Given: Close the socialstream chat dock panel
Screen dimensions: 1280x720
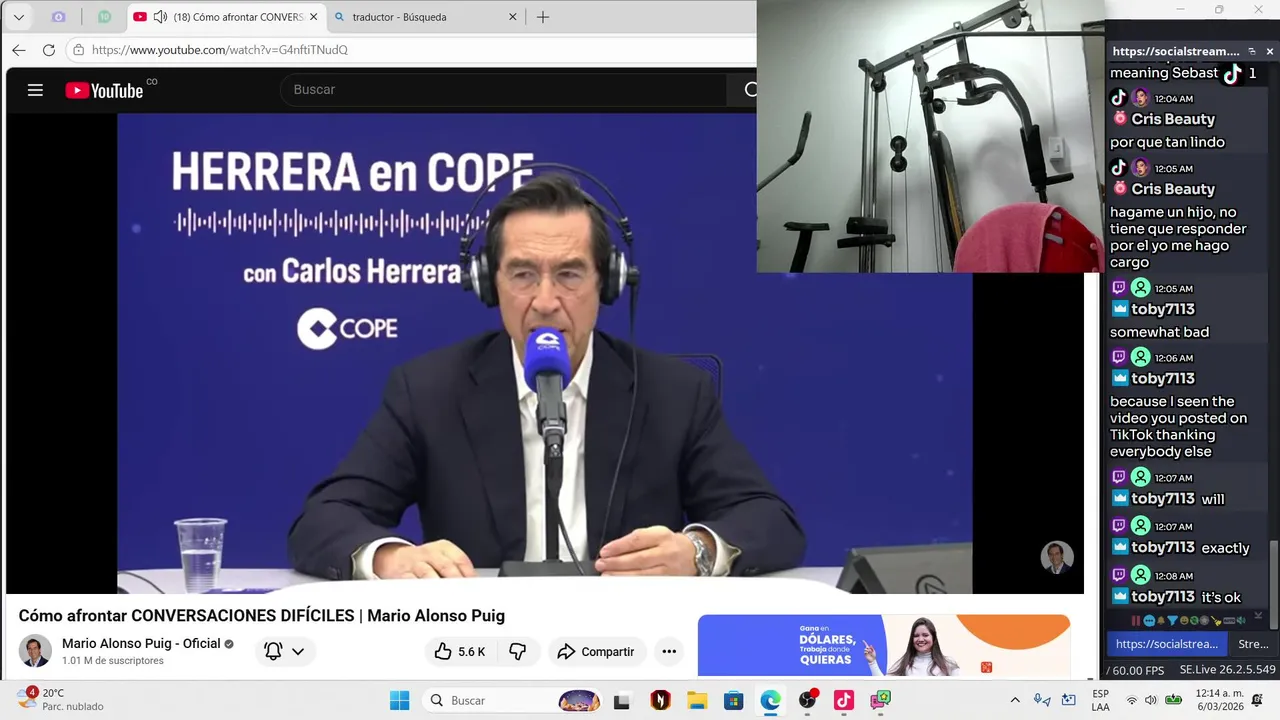Looking at the screenshot, I should coord(1270,51).
